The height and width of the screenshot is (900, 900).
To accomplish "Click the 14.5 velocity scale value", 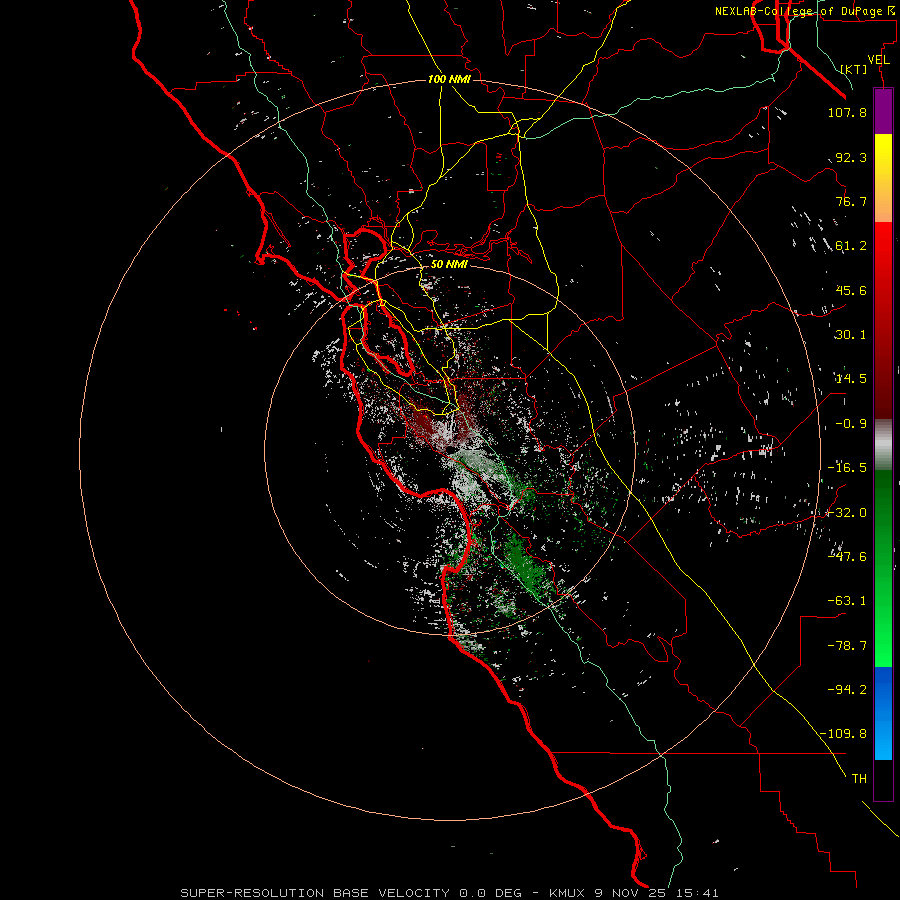I will [851, 379].
